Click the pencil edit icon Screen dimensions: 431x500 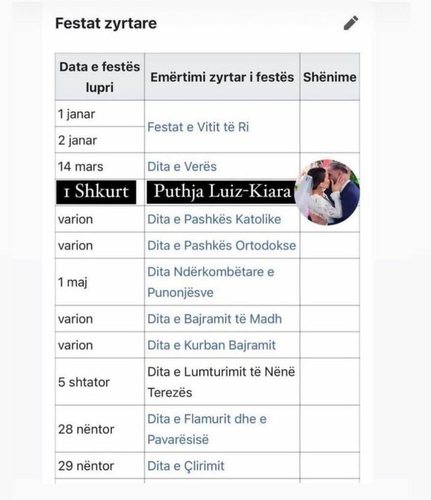(x=351, y=23)
